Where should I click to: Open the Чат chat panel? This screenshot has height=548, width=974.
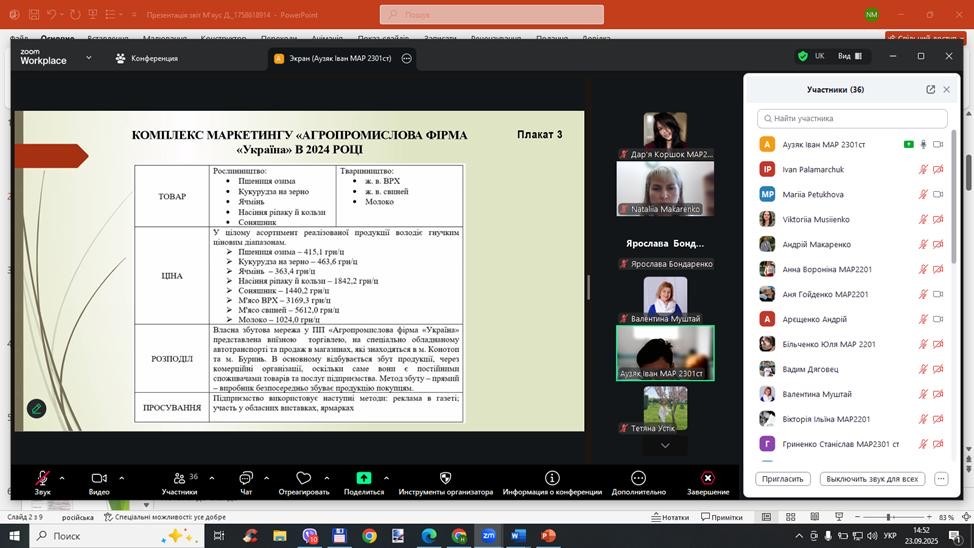click(x=246, y=478)
